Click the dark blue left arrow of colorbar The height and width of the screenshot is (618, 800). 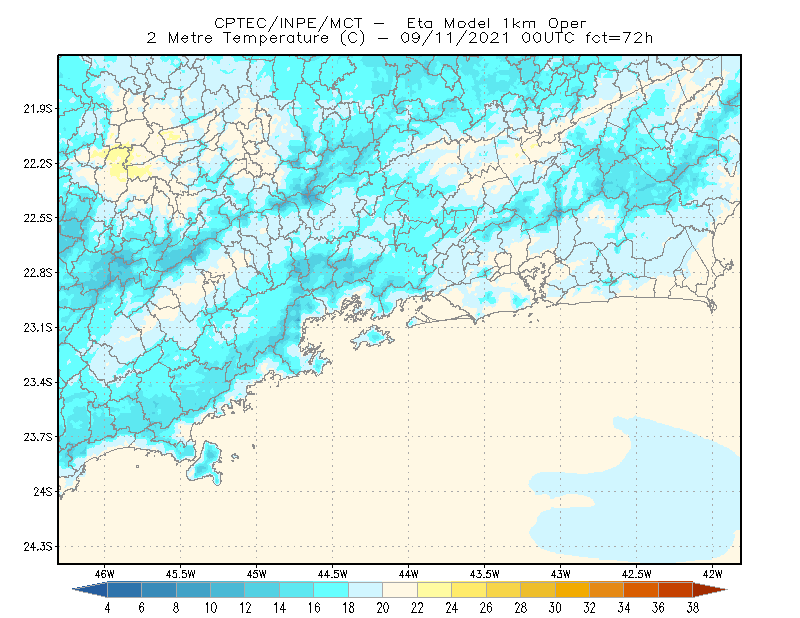coord(90,590)
